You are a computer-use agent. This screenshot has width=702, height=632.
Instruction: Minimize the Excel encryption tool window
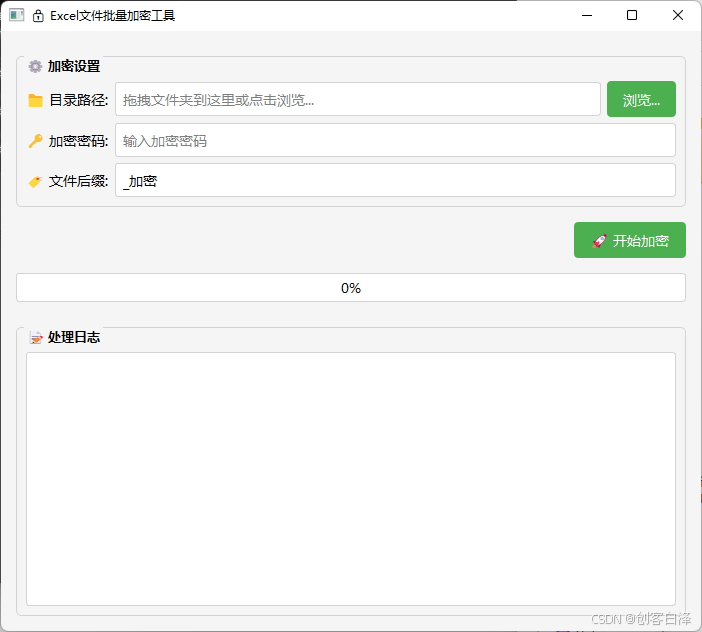(586, 15)
